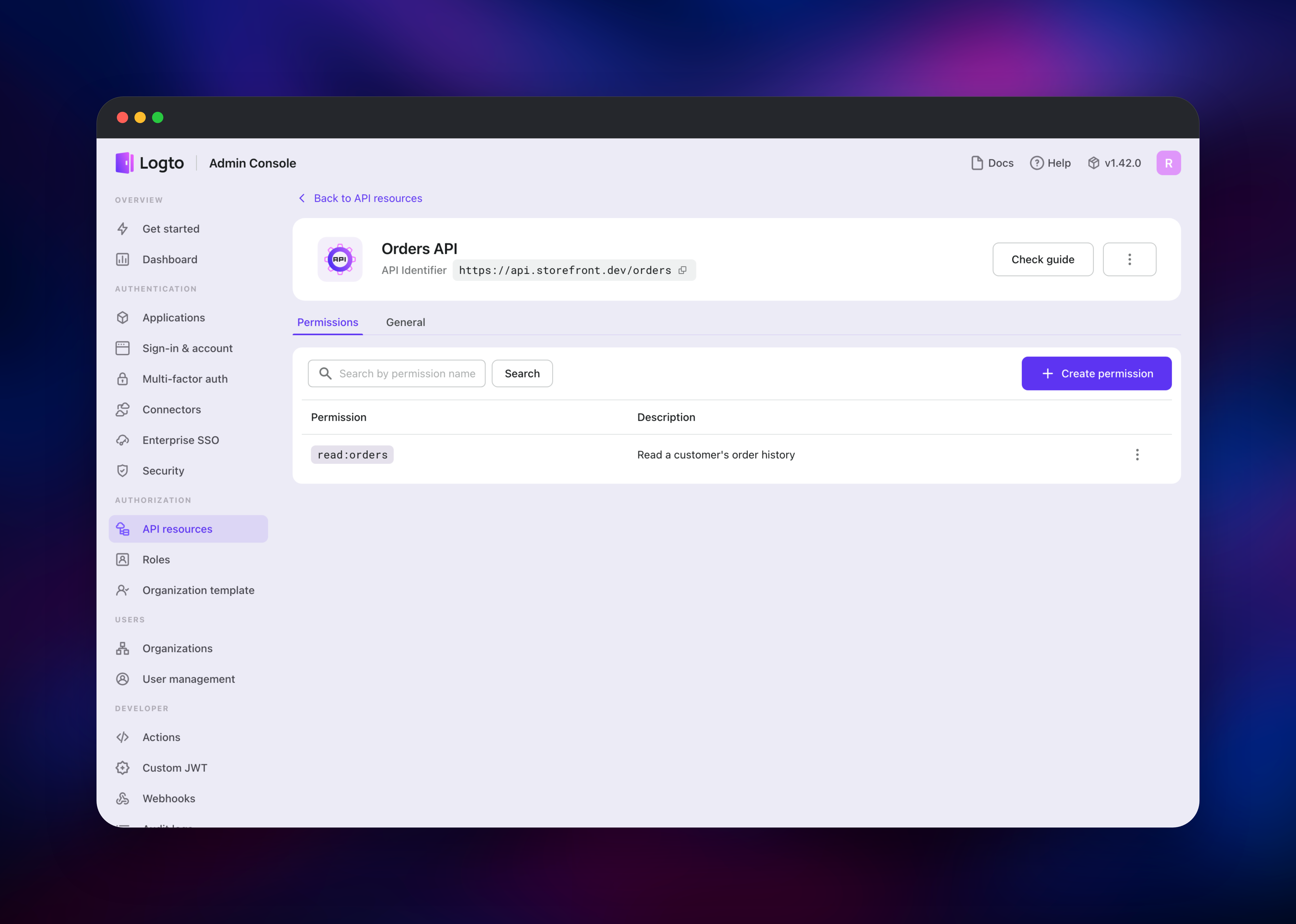Click the back chevron arrow icon

[x=302, y=198]
